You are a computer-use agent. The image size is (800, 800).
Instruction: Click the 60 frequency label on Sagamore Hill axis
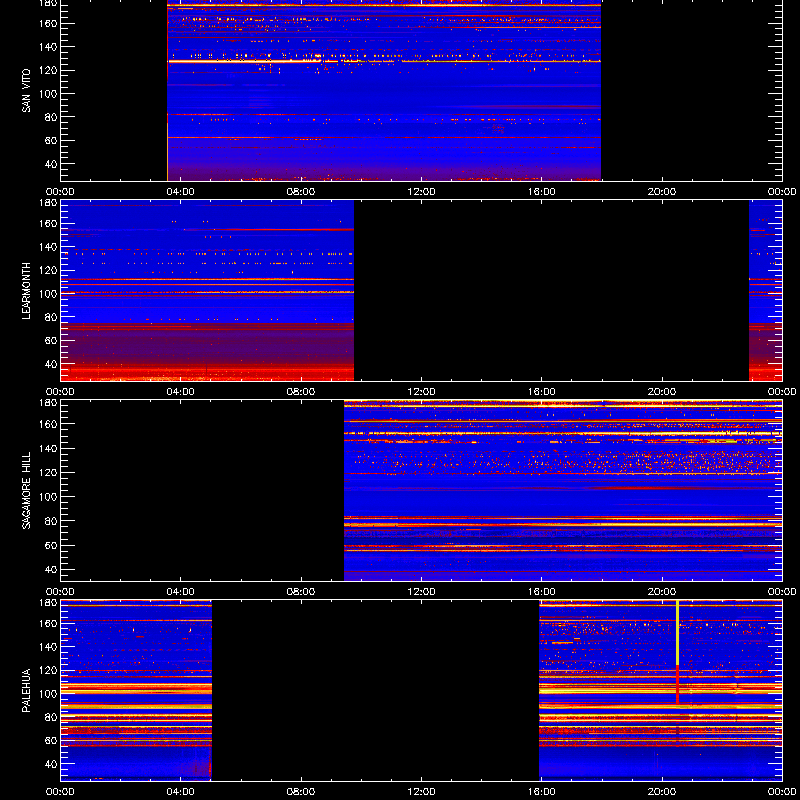click(52, 545)
